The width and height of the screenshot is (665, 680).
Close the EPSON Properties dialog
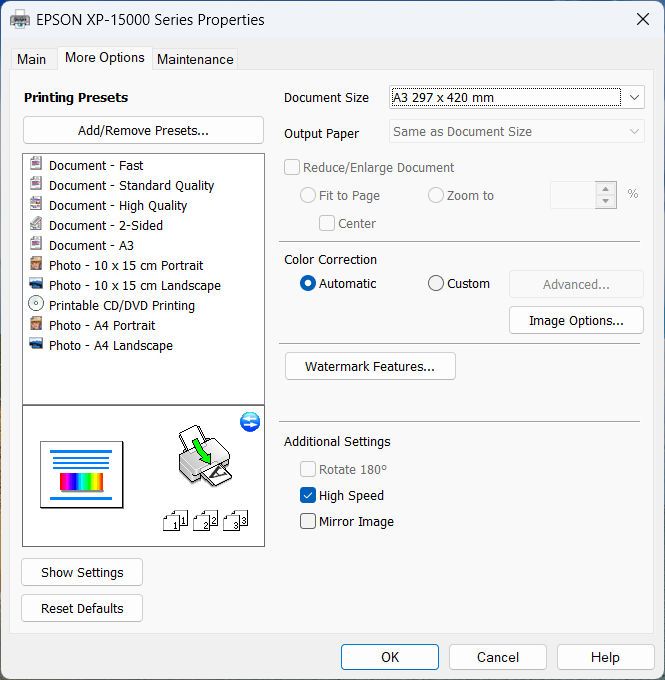pos(642,19)
